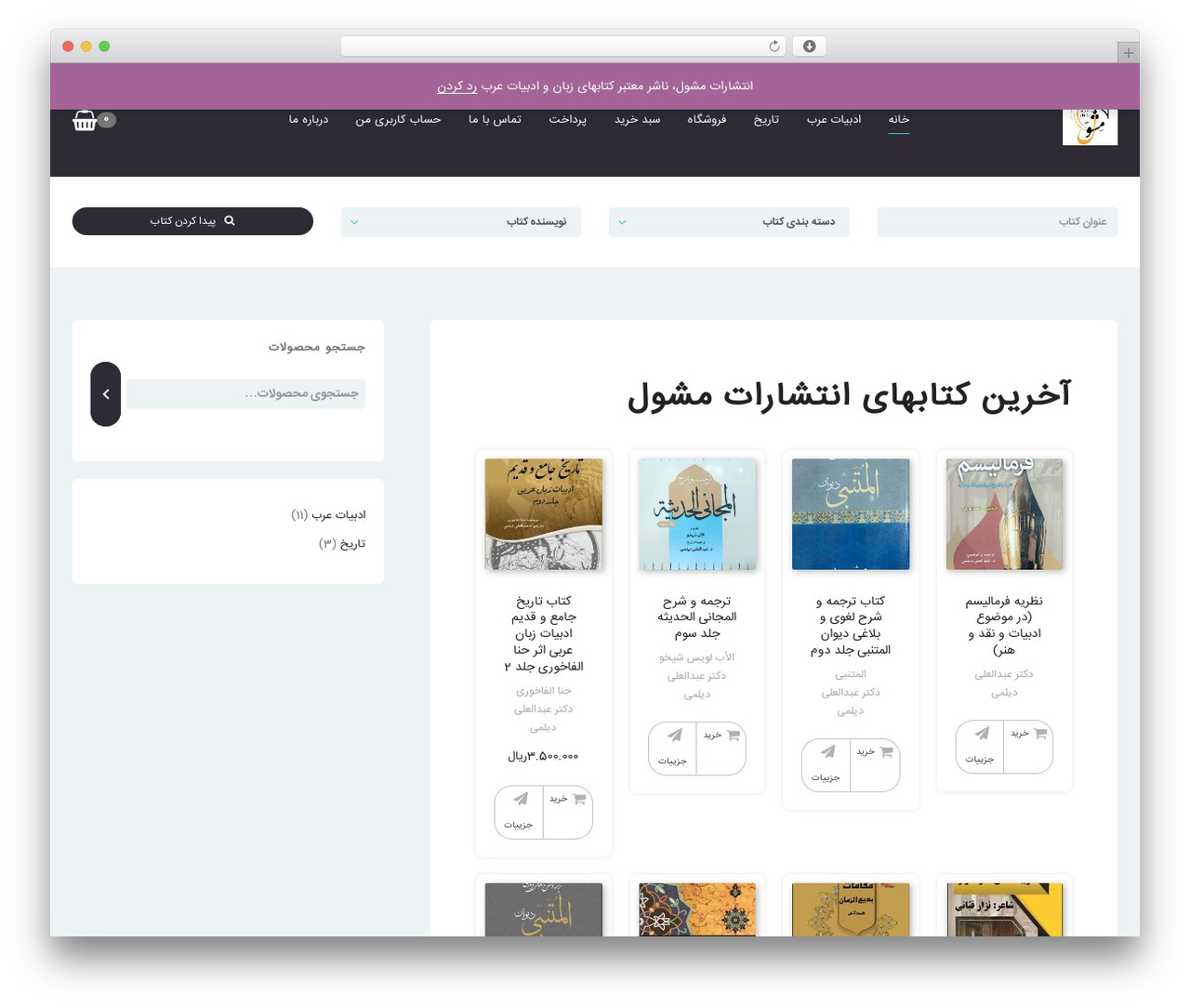Open فرمالیسم book cover thumbnail
This screenshot has height=1008, width=1190.
coord(1004,514)
